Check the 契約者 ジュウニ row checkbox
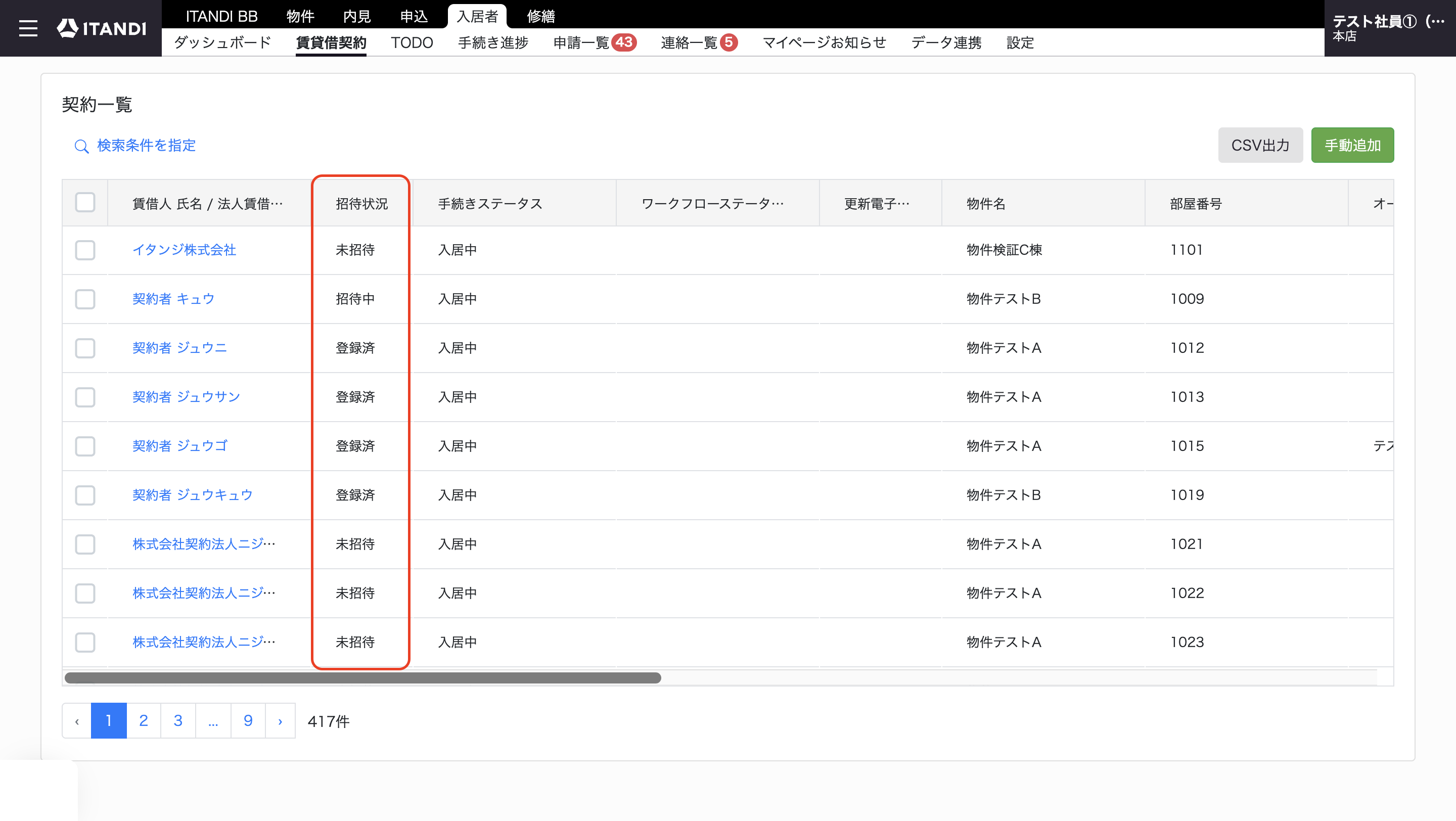 click(x=85, y=348)
